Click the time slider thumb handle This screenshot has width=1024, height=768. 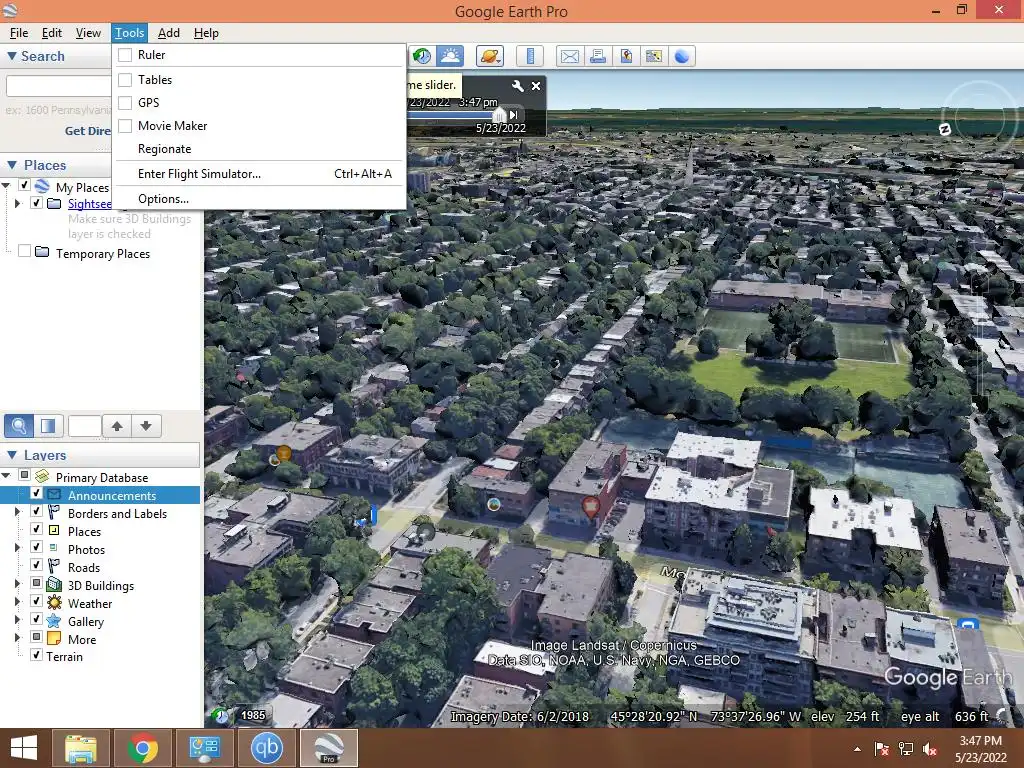tap(499, 115)
